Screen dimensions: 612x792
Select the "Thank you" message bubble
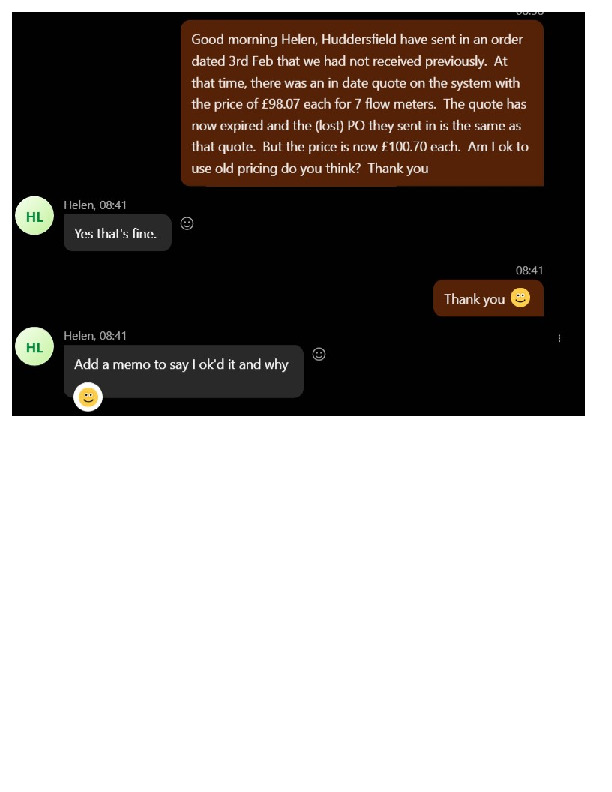tap(488, 298)
